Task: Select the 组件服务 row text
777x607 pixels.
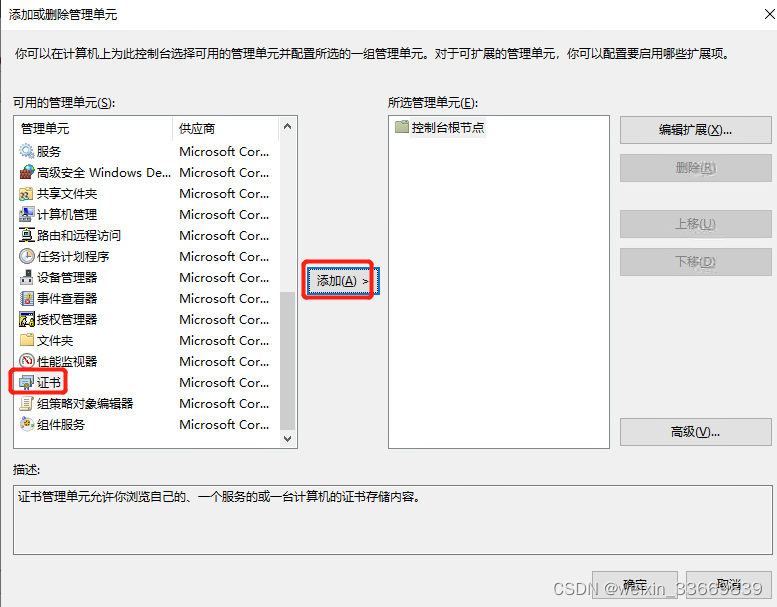Action: click(x=61, y=425)
